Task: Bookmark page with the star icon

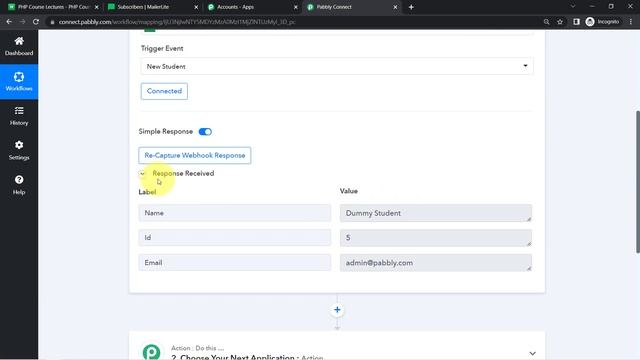Action: click(560, 22)
